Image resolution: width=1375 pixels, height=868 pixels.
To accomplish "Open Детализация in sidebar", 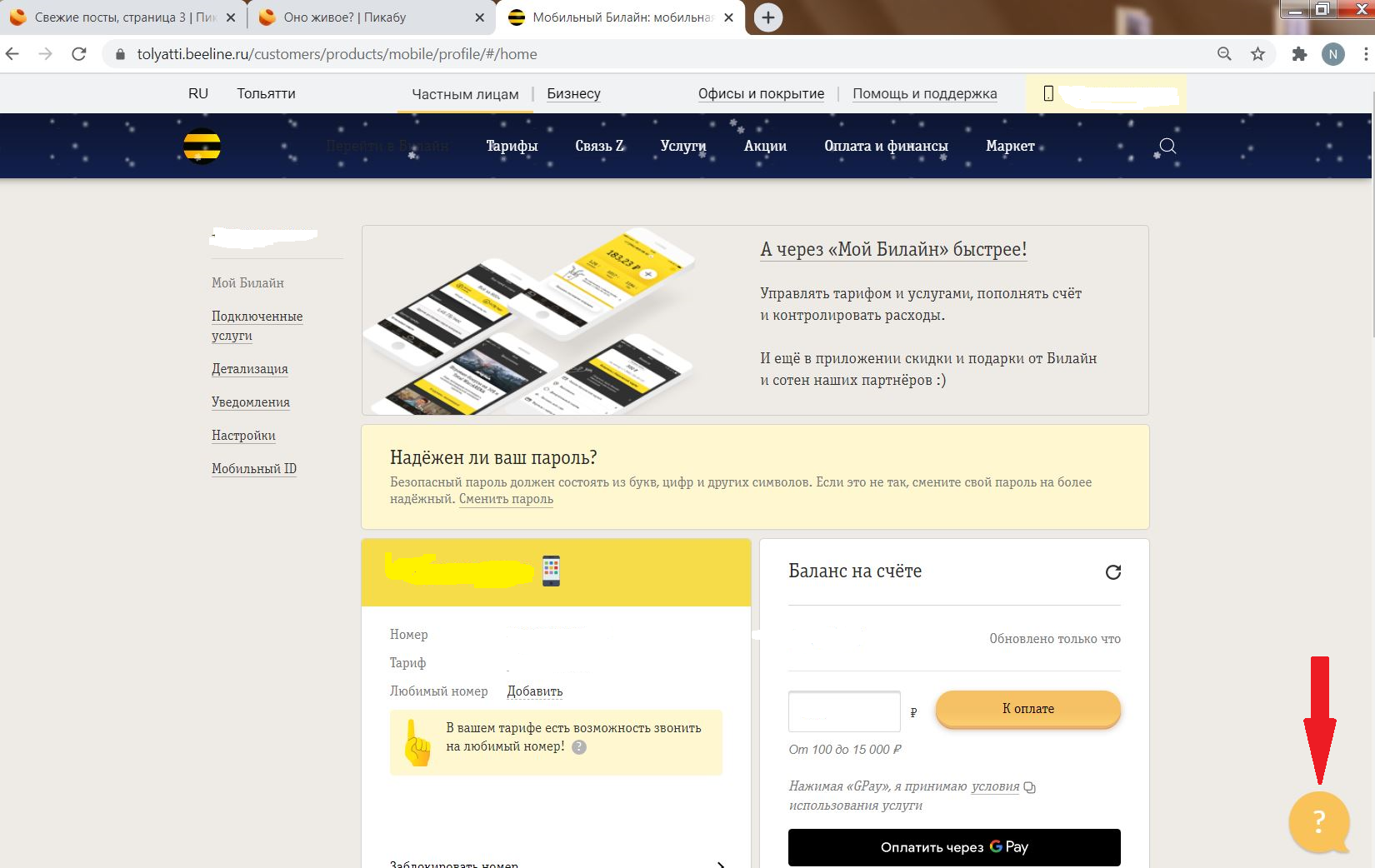I will pyautogui.click(x=250, y=369).
